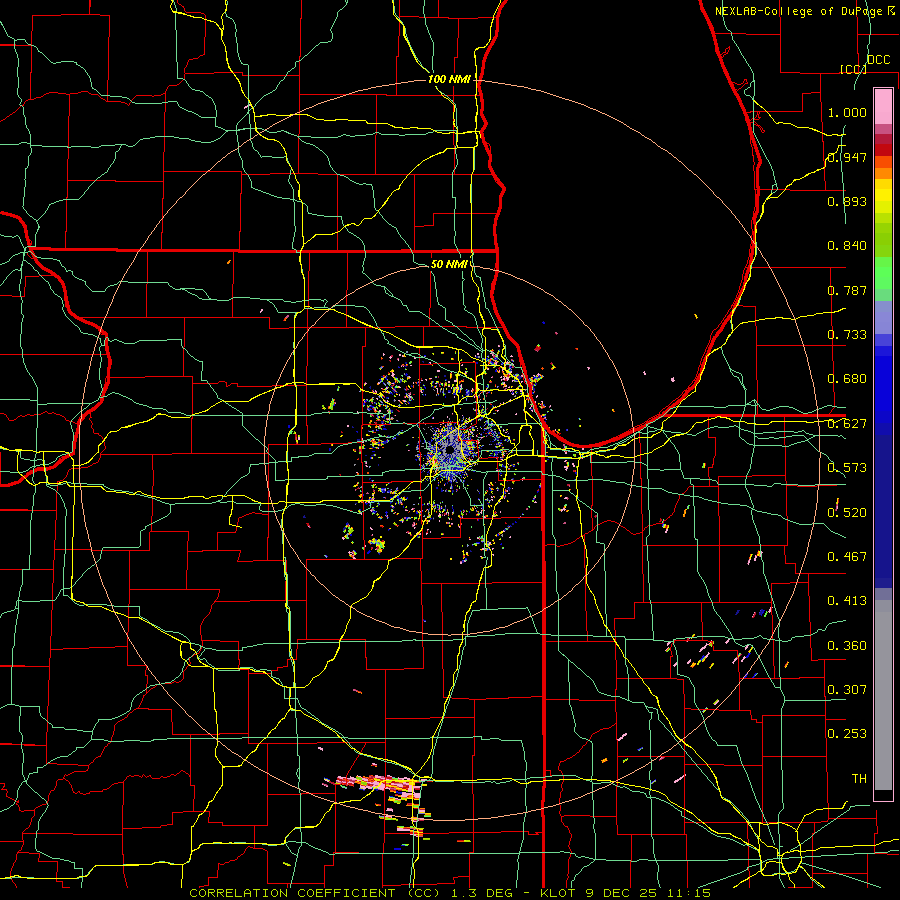Click the KLOT radar site center point
The image size is (900, 900).
(449, 451)
